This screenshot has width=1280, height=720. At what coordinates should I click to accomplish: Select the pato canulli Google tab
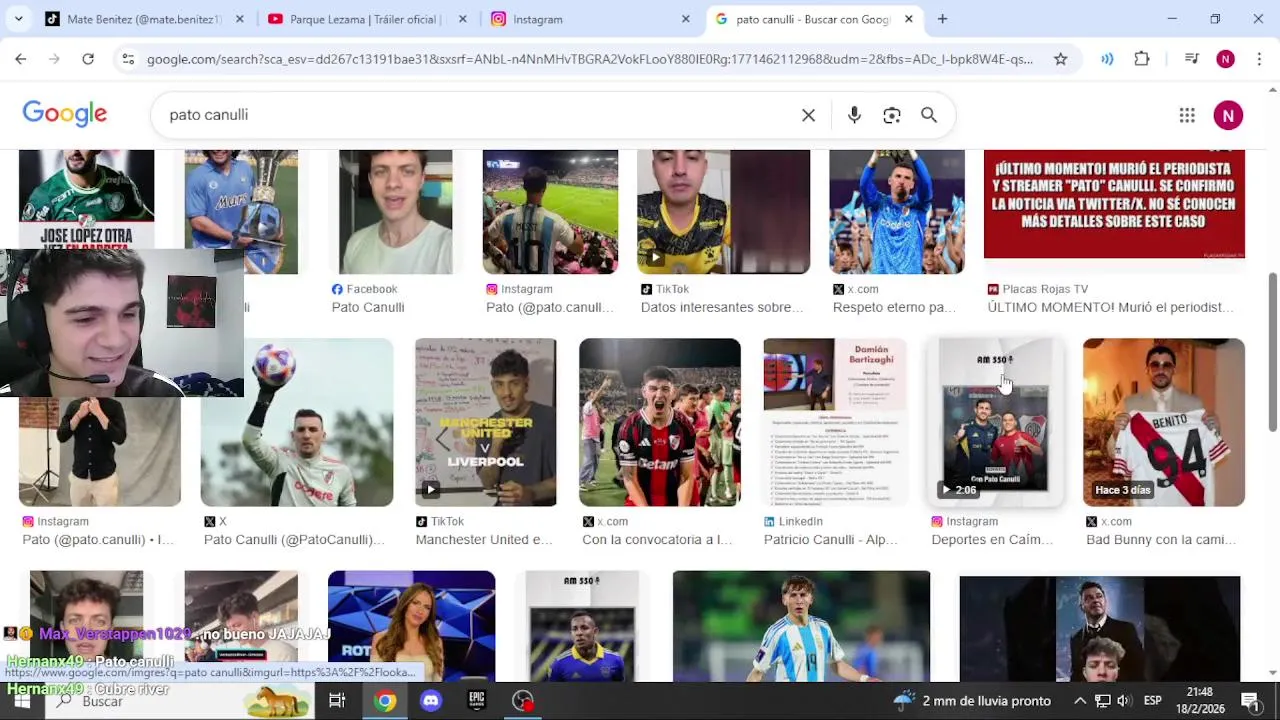(x=813, y=19)
